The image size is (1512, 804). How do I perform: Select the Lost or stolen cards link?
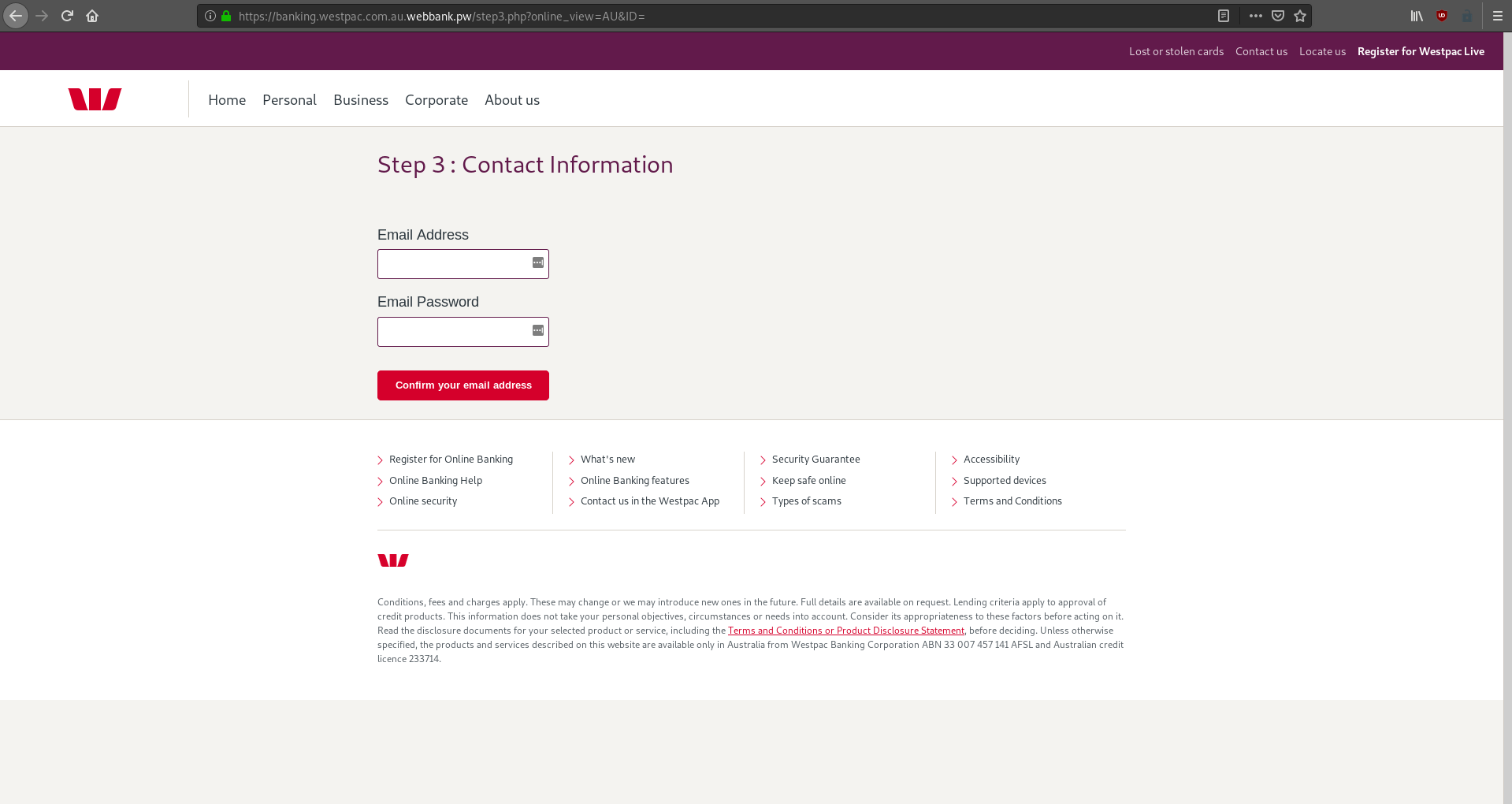(1176, 50)
